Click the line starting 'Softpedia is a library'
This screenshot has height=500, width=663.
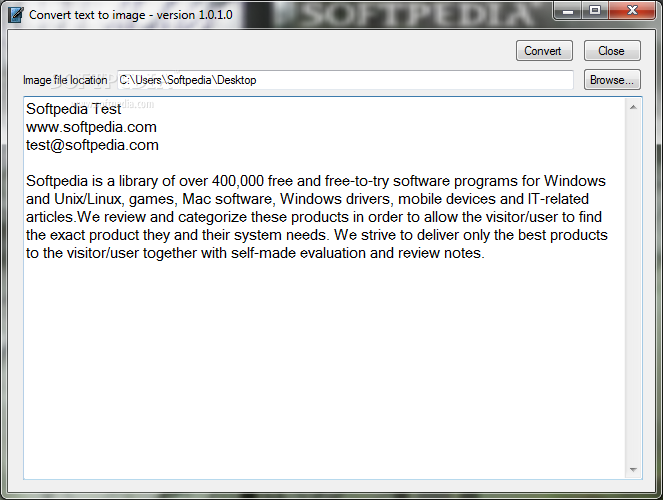(316, 181)
